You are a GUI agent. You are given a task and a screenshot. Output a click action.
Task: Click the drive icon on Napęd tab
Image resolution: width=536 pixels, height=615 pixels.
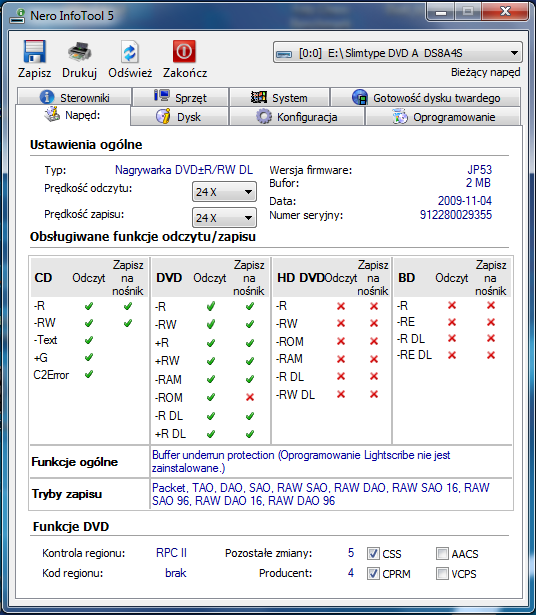[x=52, y=115]
